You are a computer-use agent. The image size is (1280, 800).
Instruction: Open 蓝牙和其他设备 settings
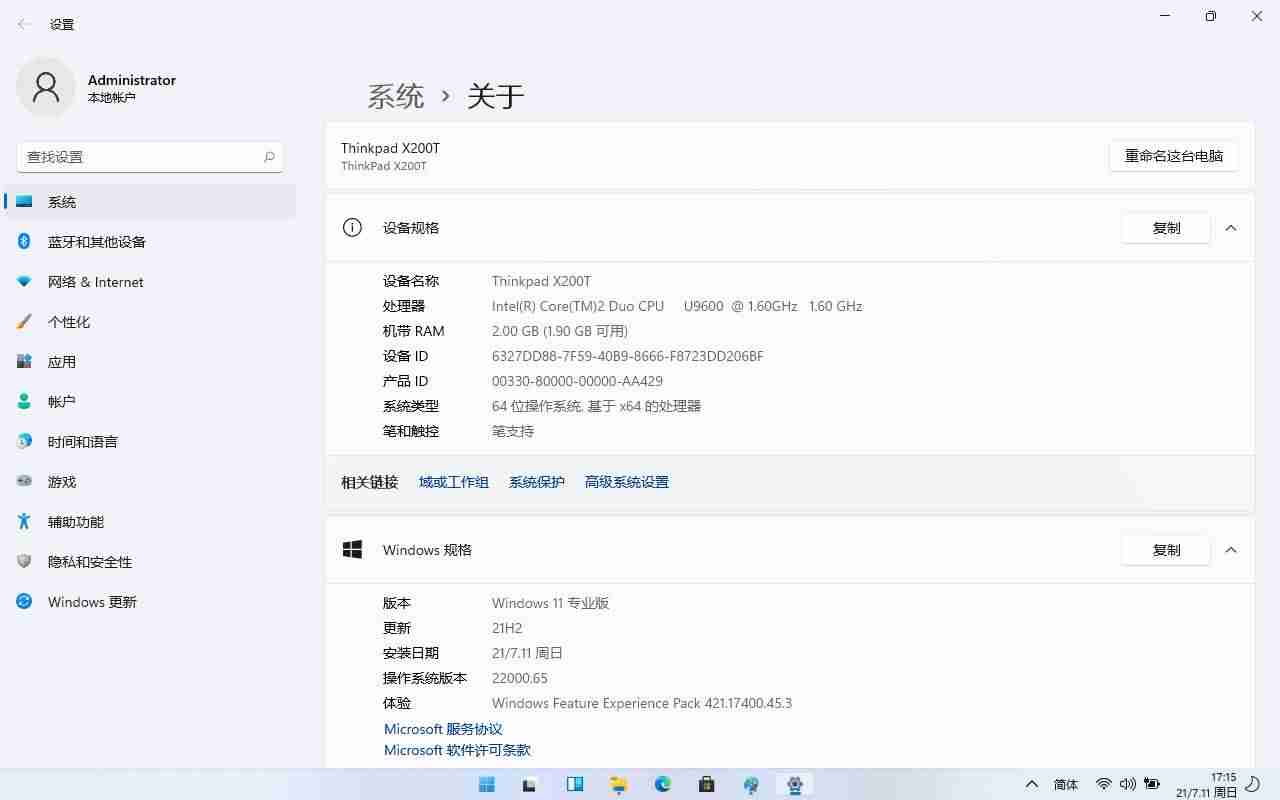[150, 242]
